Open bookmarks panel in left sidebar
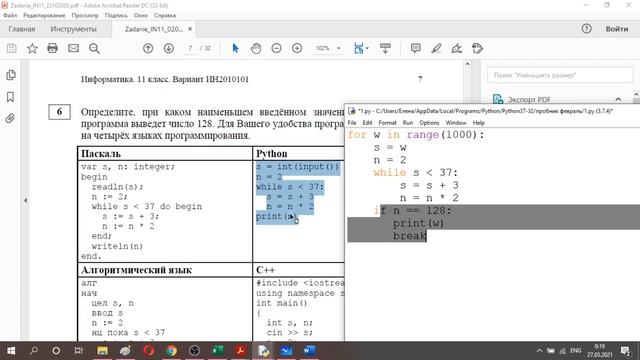The image size is (640, 360). 11,97
